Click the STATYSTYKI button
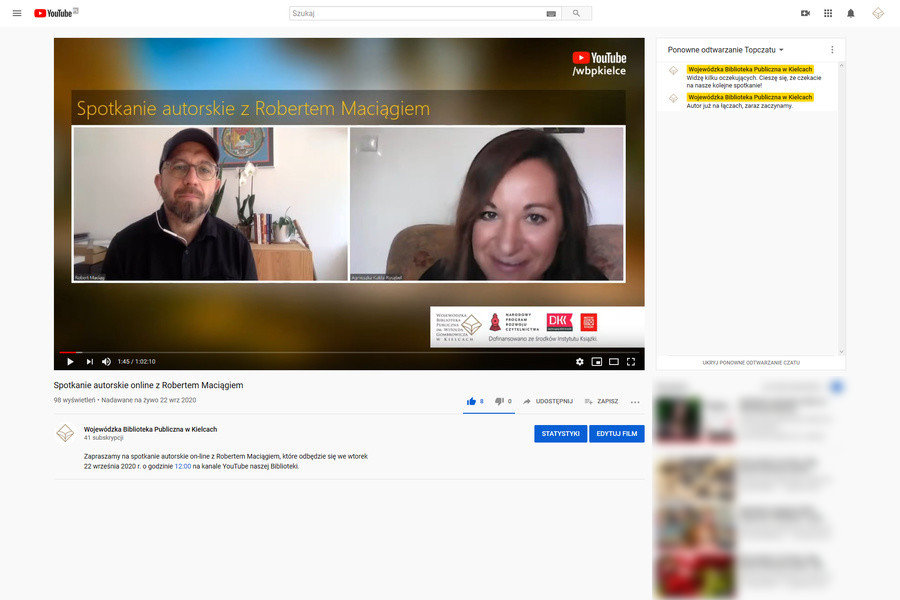 coord(560,434)
